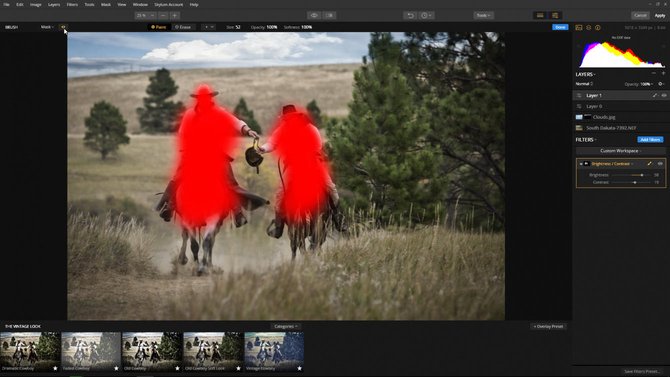Open the Mask menu
670x377 pixels.
[x=106, y=4]
